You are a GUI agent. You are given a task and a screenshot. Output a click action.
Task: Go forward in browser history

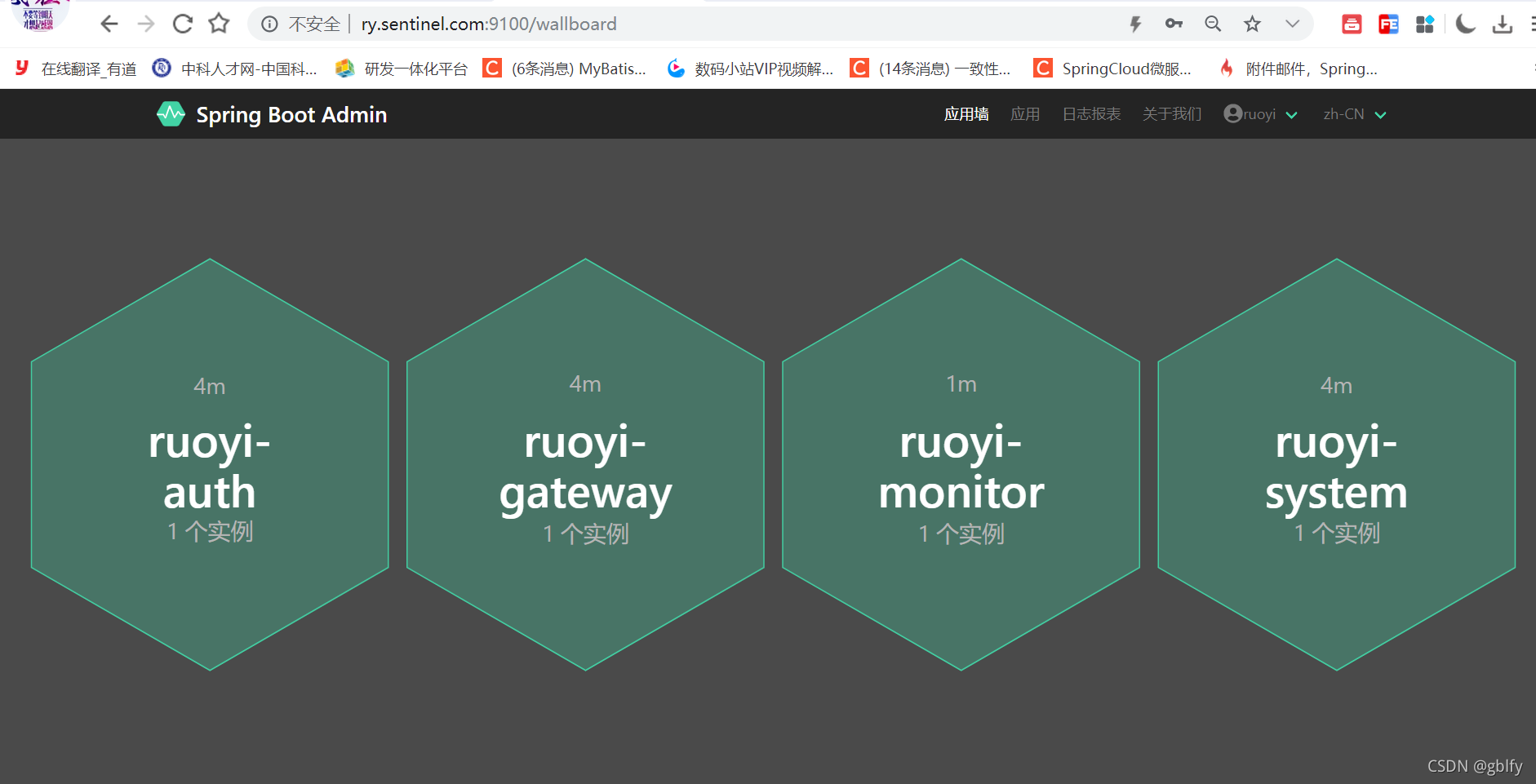pos(146,24)
